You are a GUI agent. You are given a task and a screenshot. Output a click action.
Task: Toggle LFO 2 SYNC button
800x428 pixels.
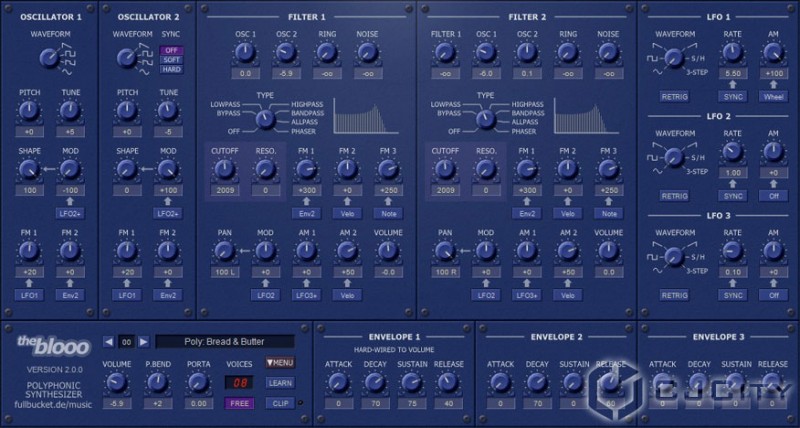click(x=733, y=195)
